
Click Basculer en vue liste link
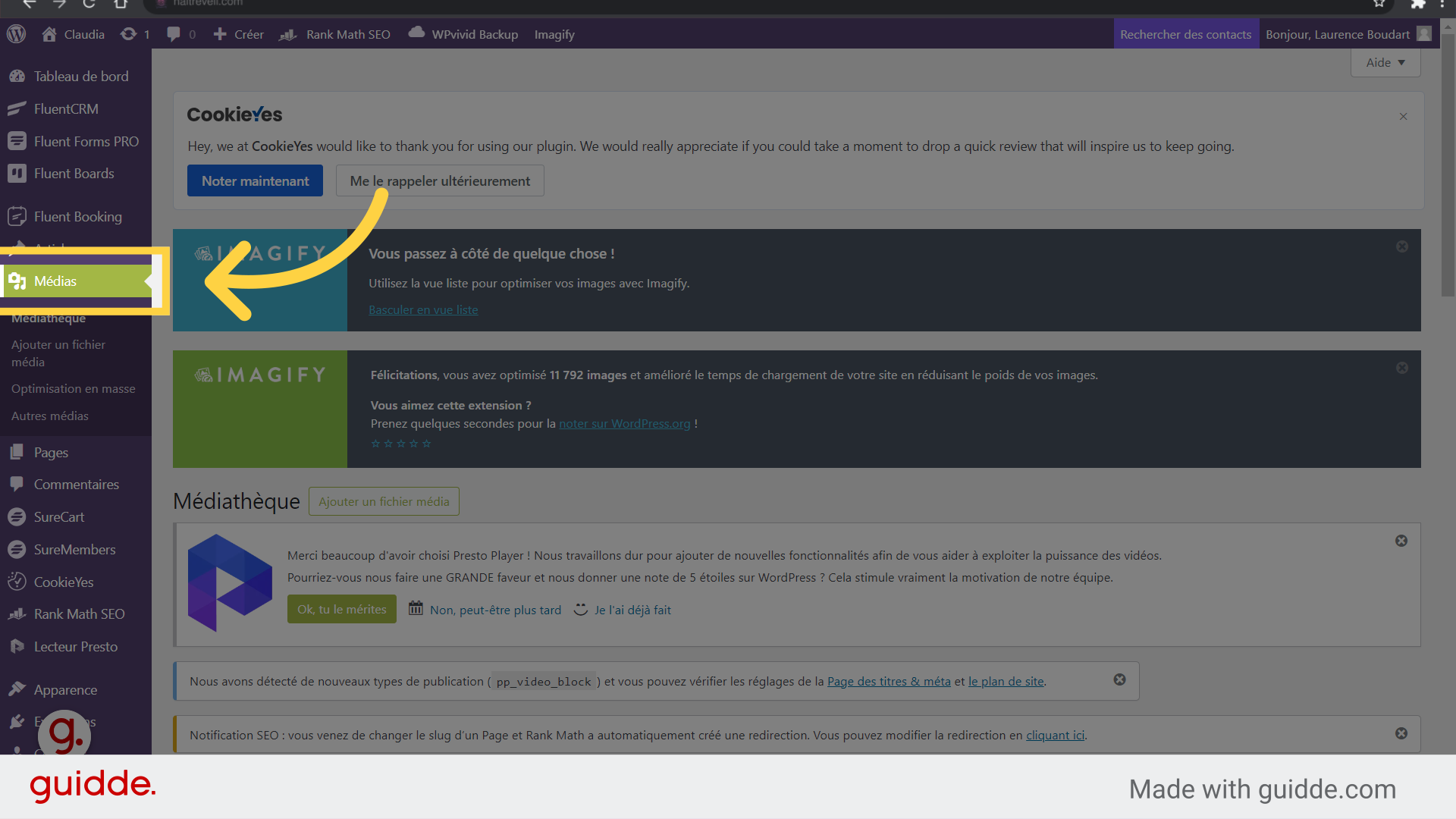[x=423, y=309]
